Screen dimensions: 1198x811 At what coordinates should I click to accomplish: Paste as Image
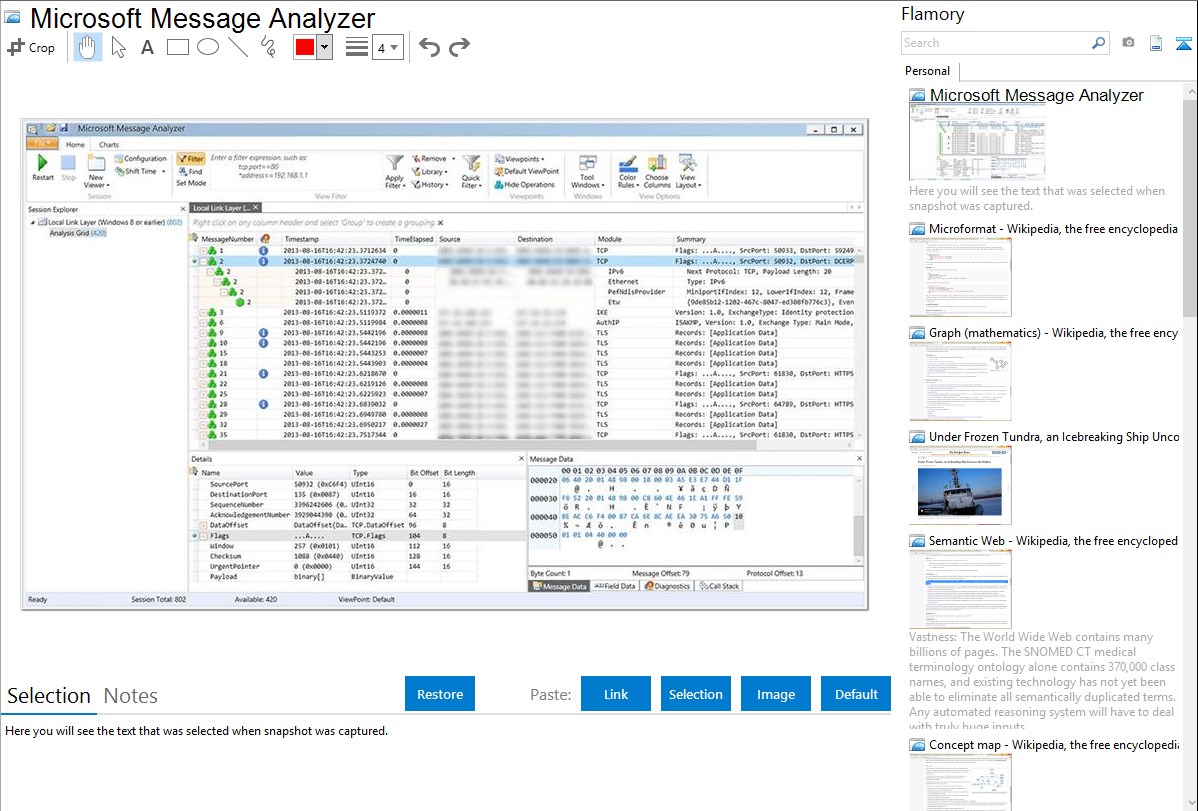775,694
